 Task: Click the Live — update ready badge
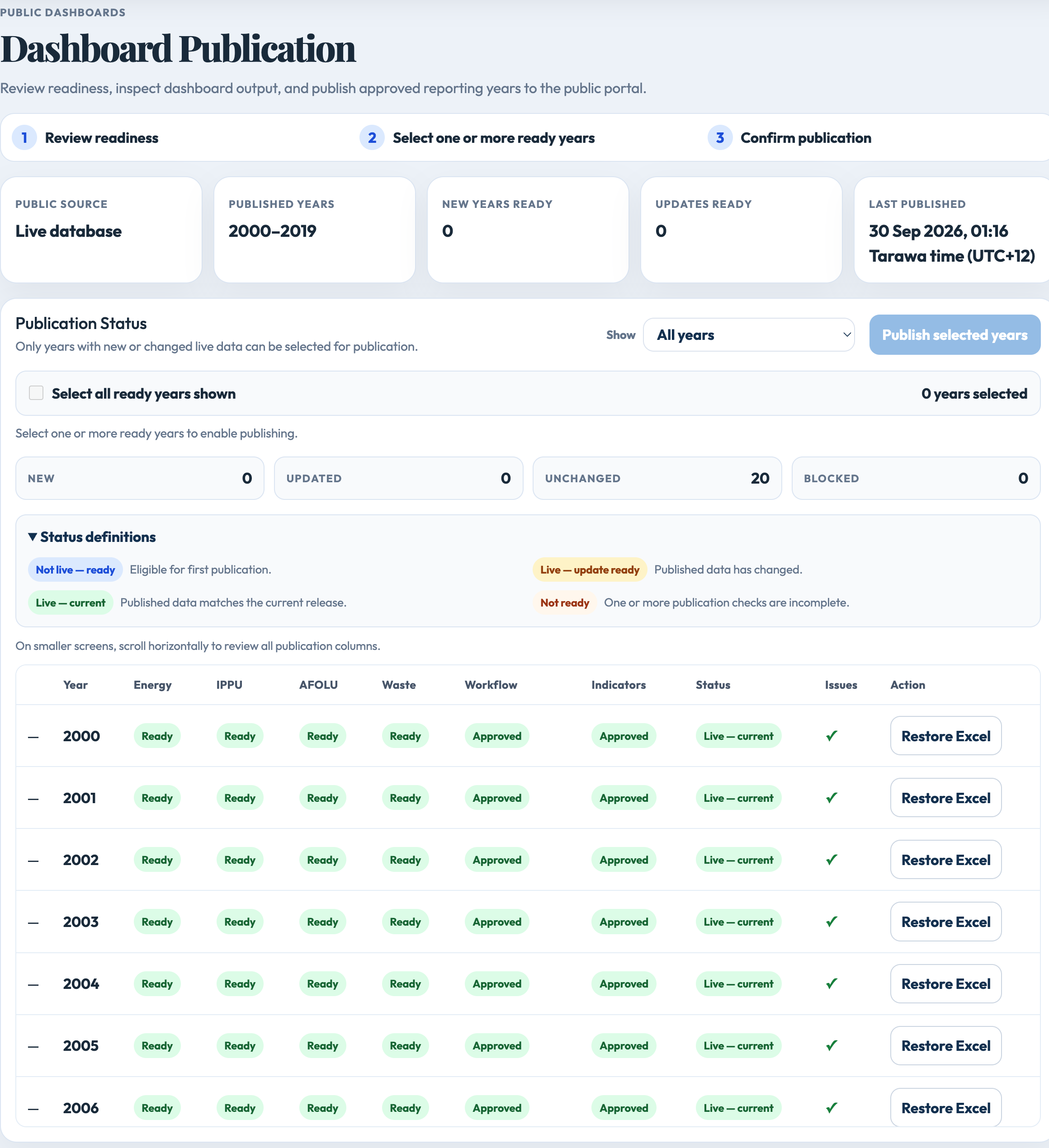click(590, 569)
